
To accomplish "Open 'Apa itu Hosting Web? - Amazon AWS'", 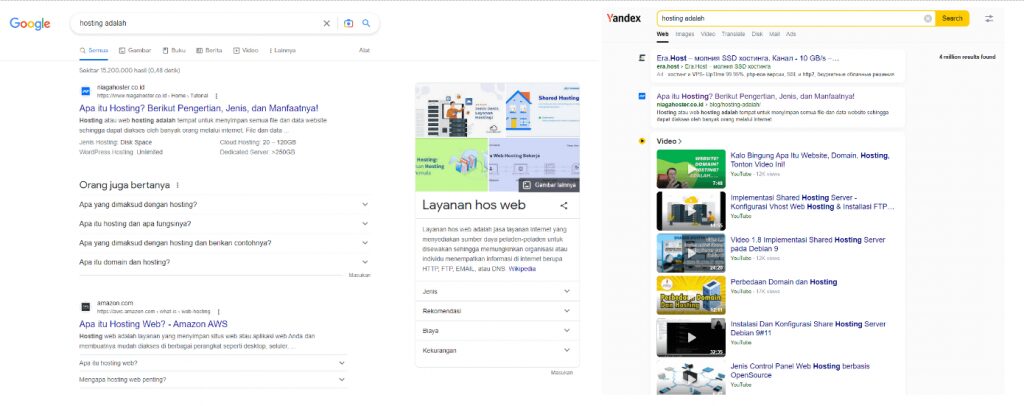I will [x=153, y=324].
